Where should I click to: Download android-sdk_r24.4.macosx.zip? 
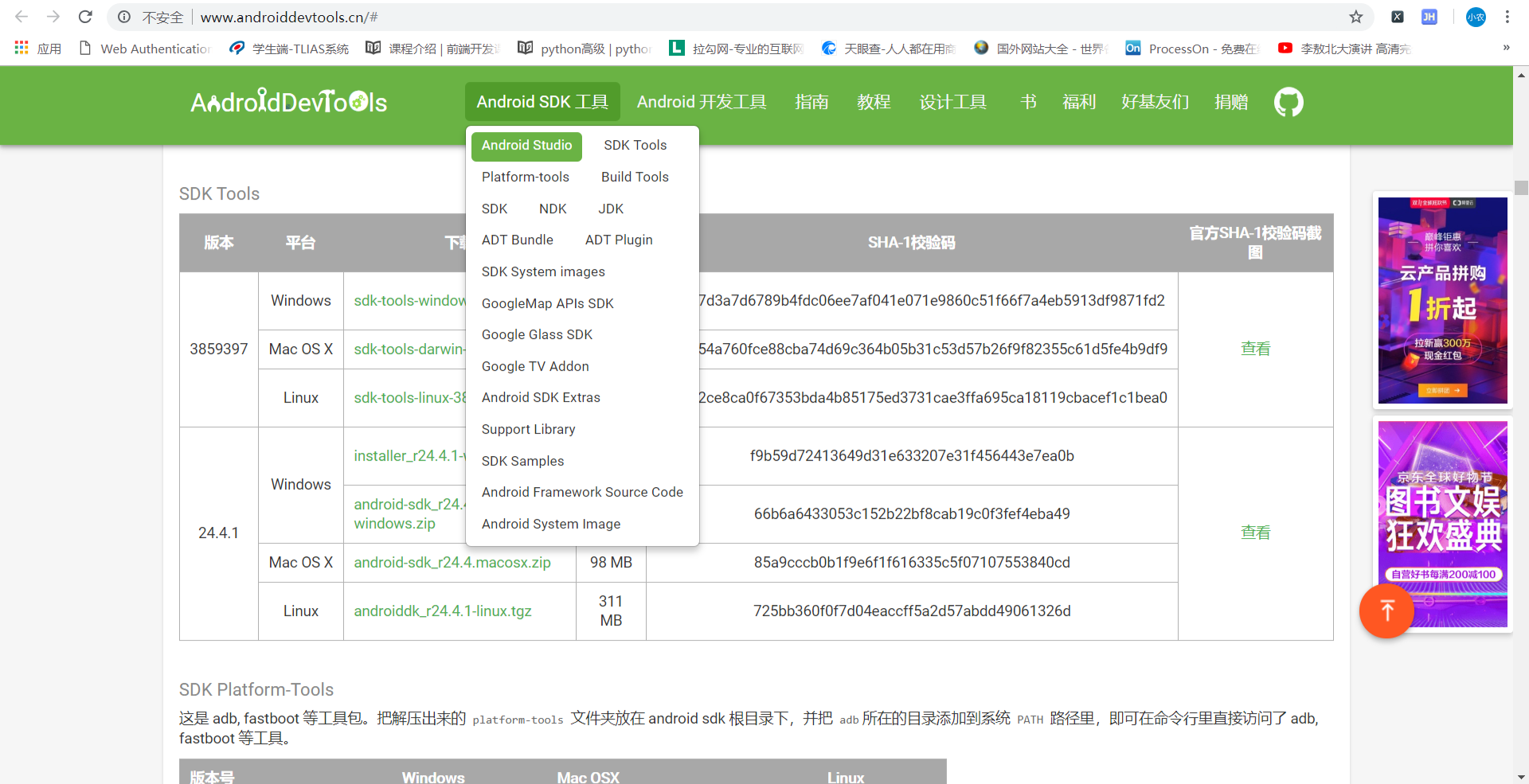(452, 563)
